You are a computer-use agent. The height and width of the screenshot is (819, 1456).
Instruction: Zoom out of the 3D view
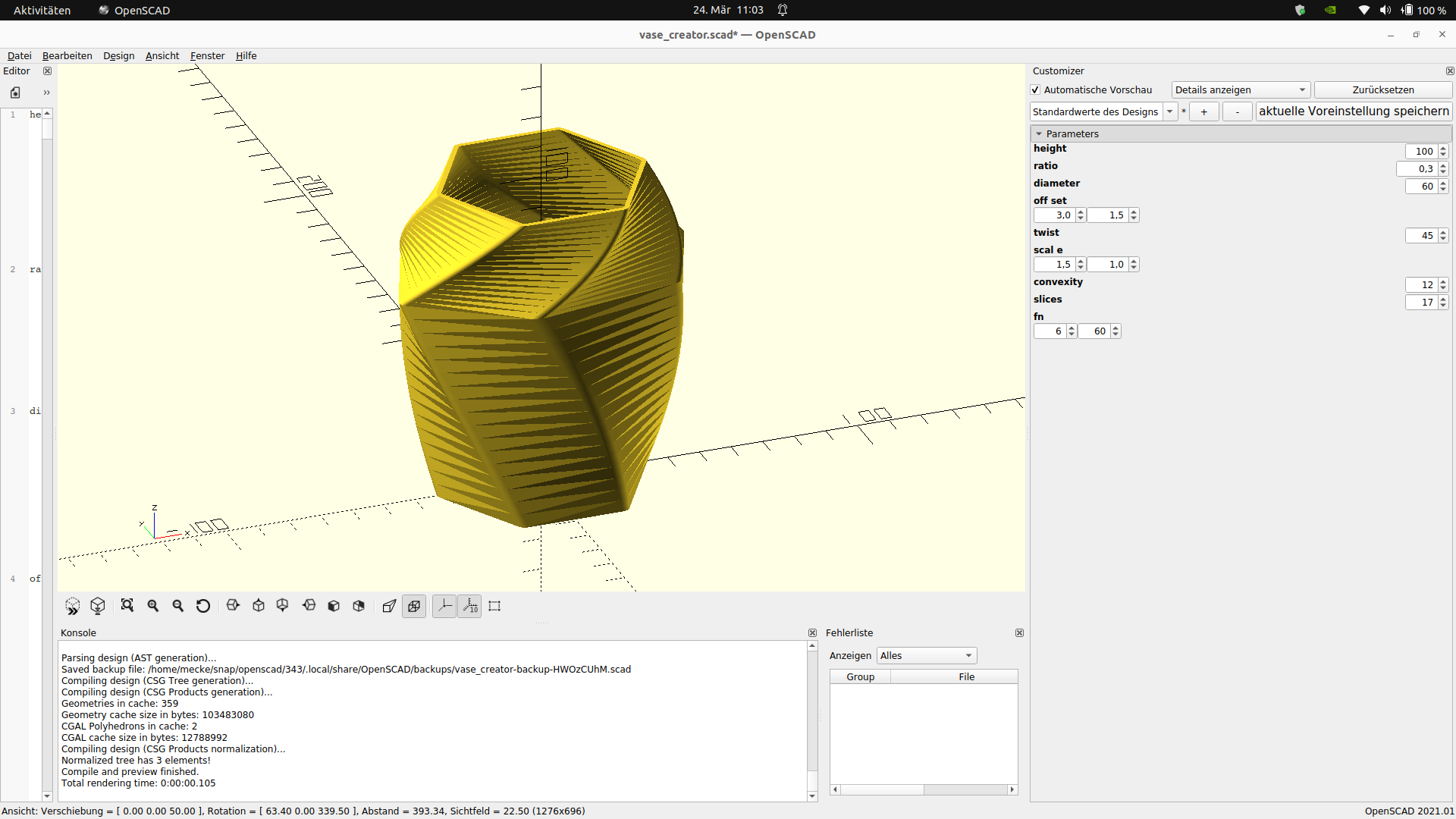[177, 606]
